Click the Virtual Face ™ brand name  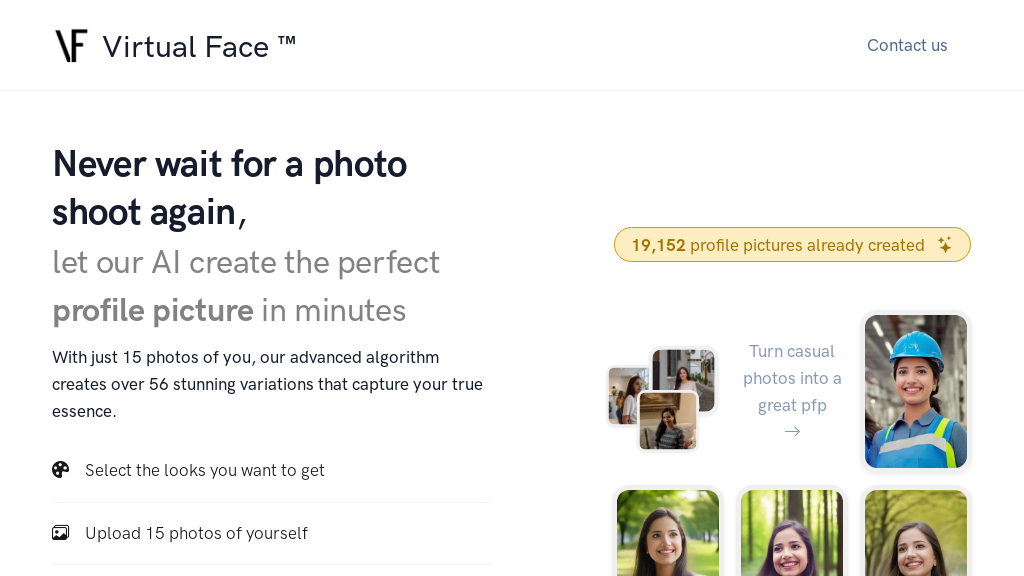(x=199, y=46)
